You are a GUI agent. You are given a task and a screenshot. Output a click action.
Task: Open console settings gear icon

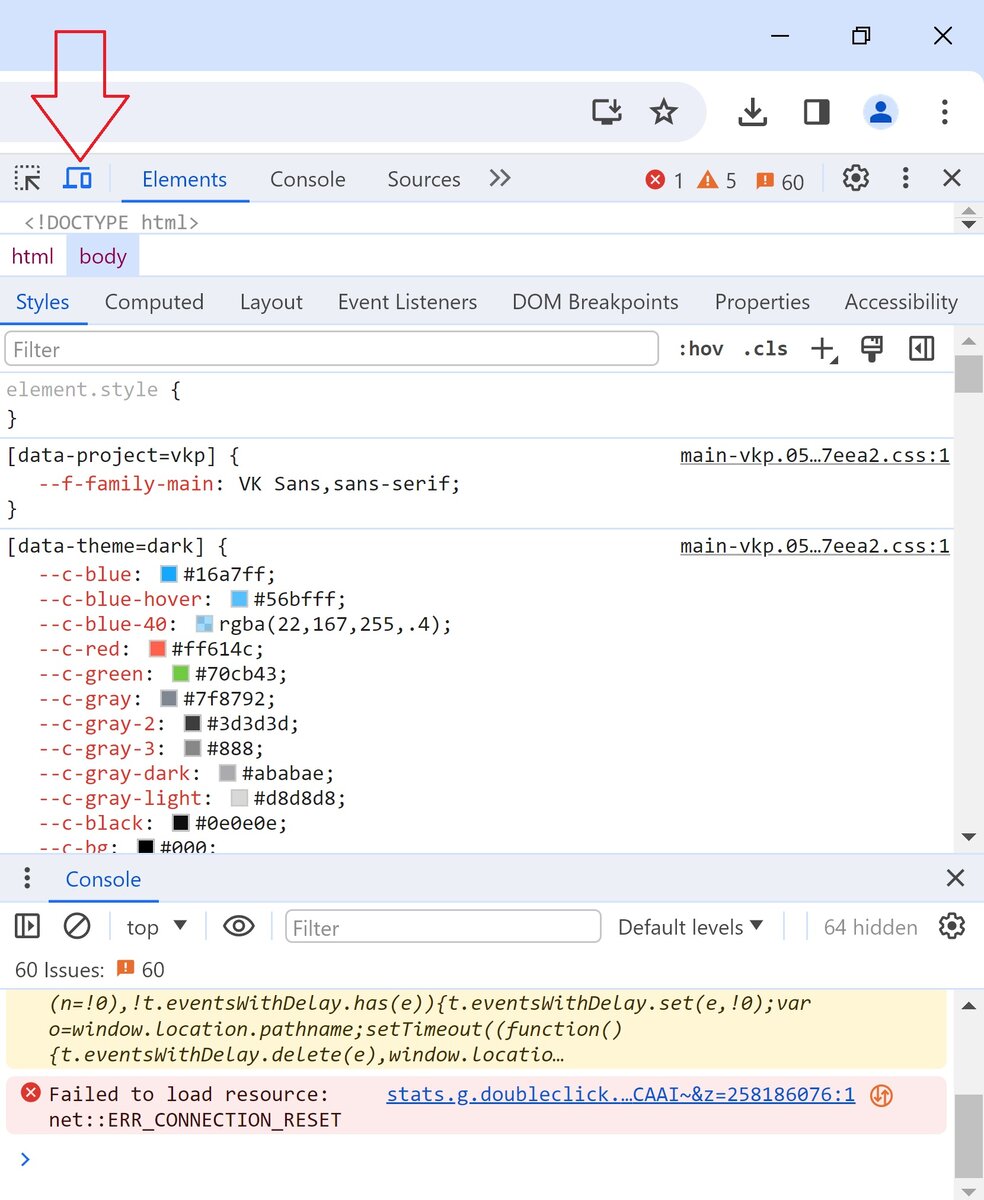click(x=952, y=926)
